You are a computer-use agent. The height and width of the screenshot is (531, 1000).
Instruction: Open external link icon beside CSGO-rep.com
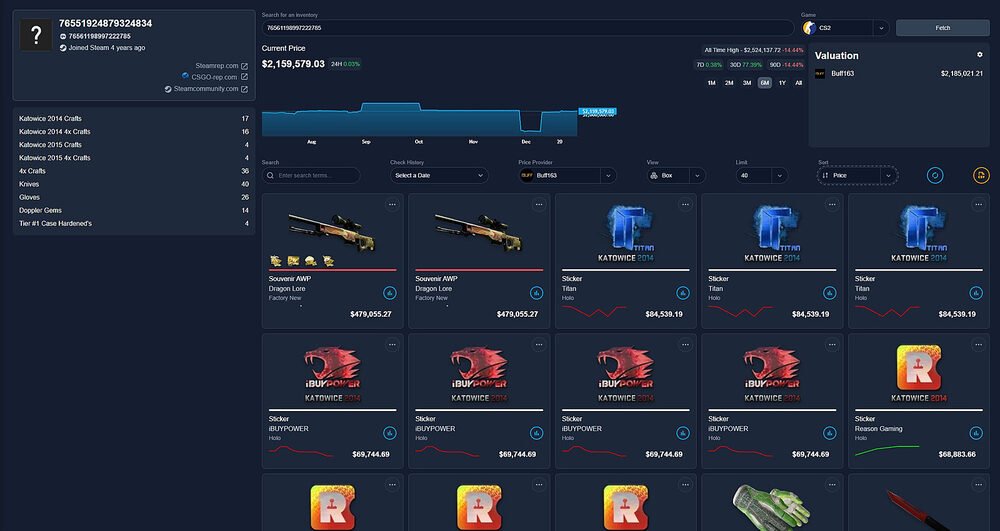coord(244,77)
